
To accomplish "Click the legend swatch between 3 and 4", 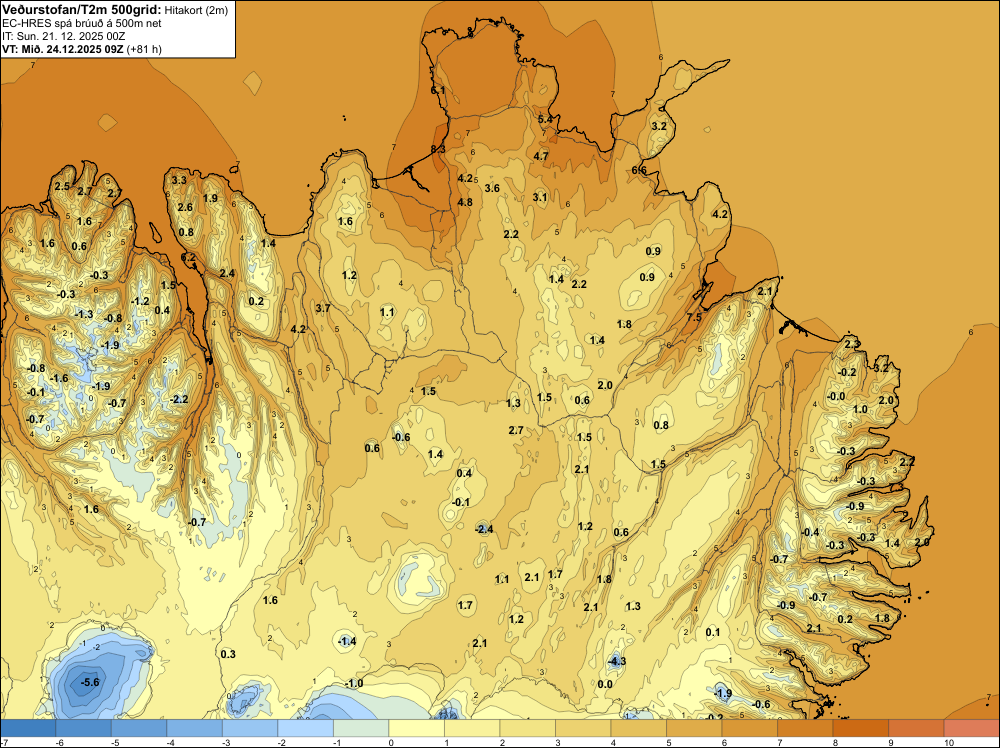I will pyautogui.click(x=583, y=728).
